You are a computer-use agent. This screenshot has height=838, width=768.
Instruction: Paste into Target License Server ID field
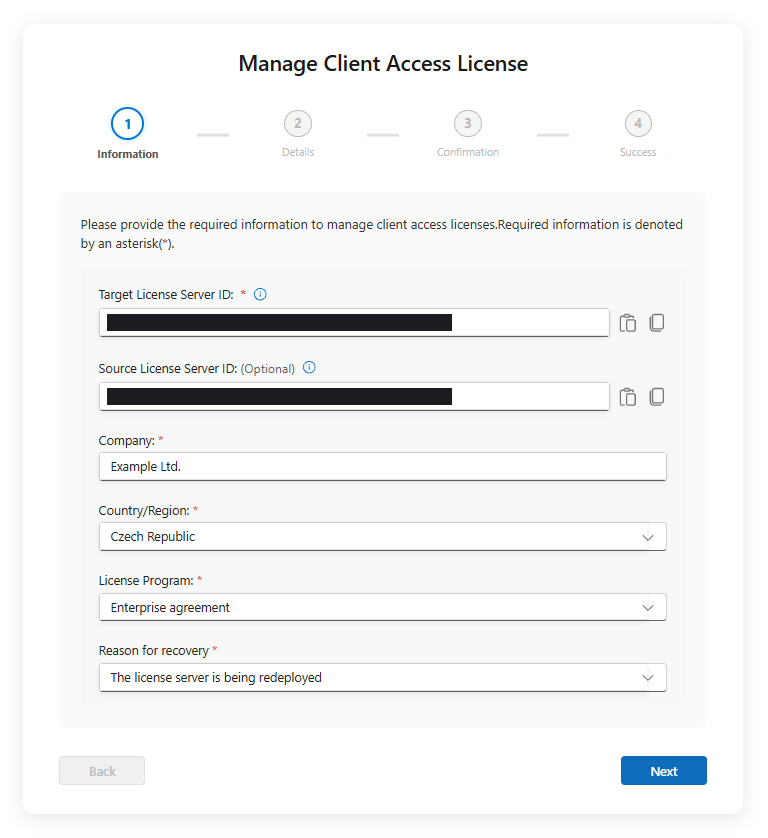tap(627, 323)
